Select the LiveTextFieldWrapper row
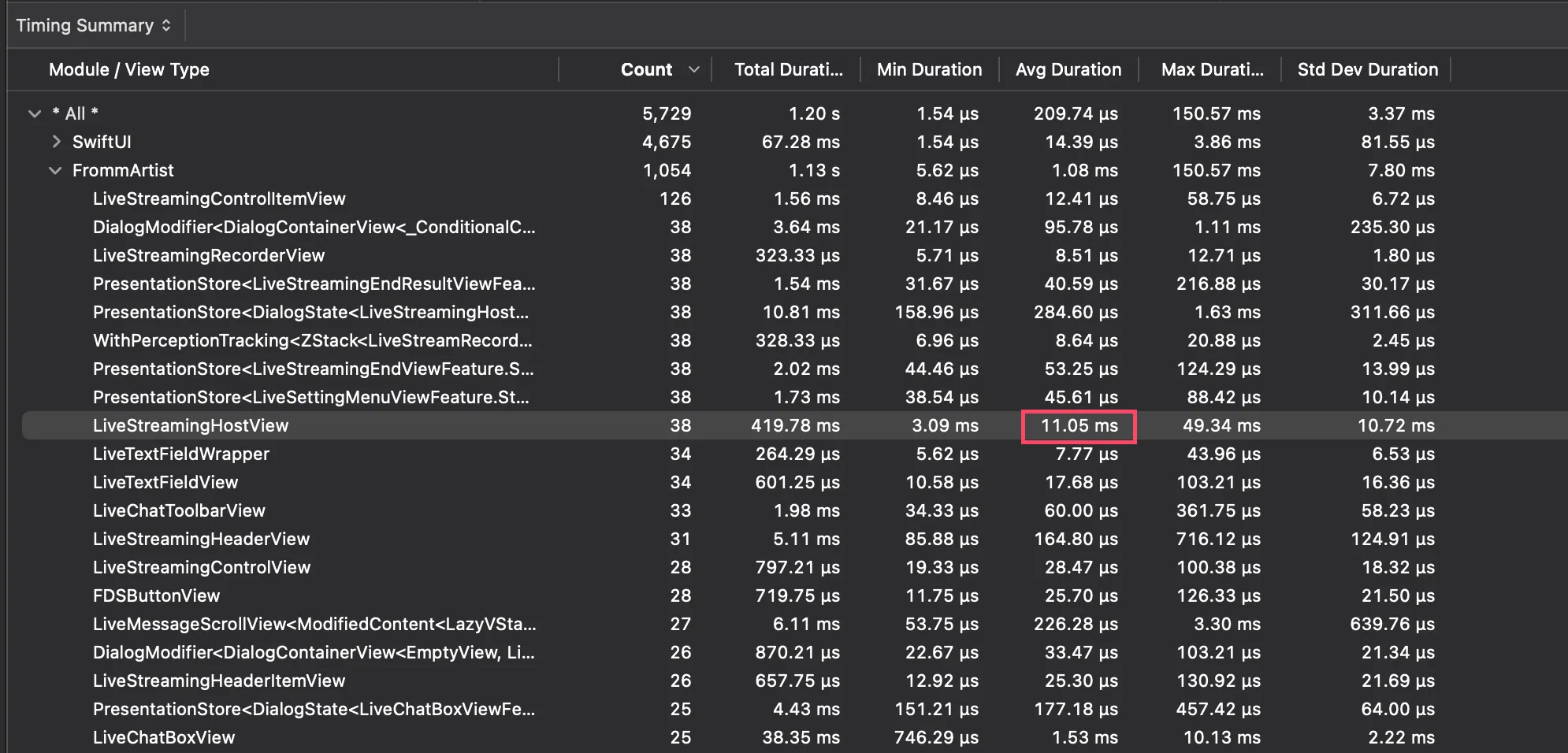Viewport: 1568px width, 753px height. pos(794,454)
